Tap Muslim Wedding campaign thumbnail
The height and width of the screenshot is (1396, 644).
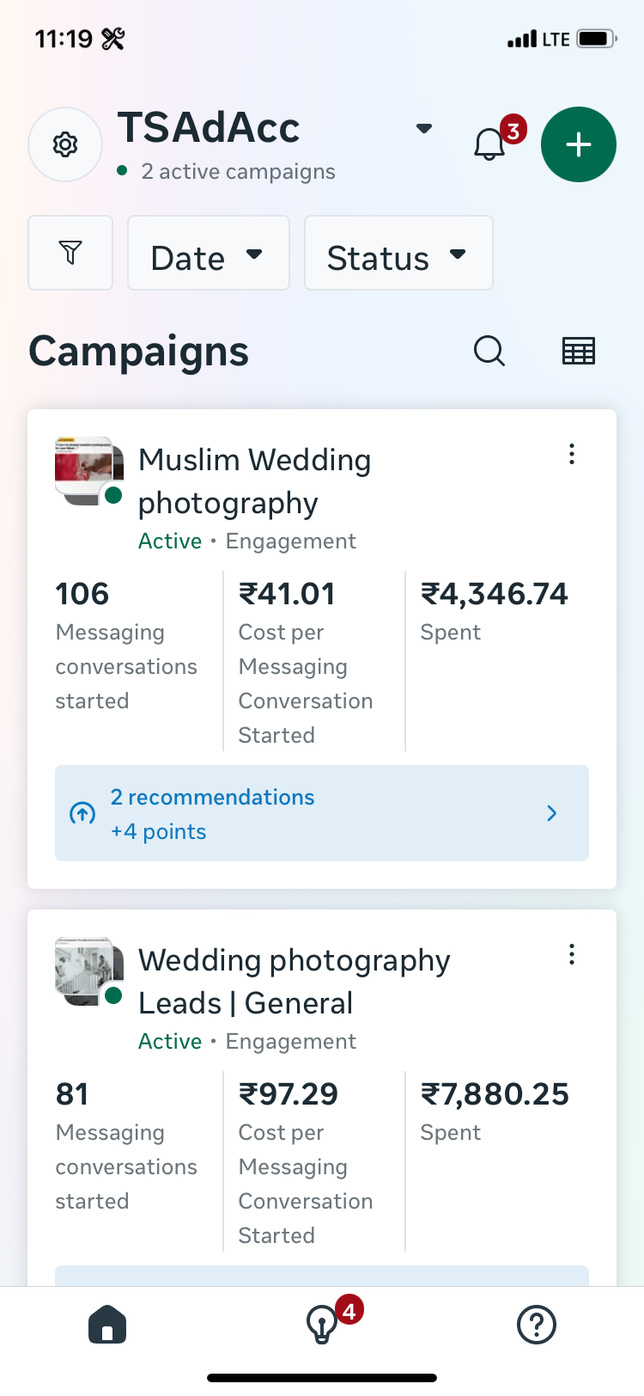pyautogui.click(x=88, y=470)
